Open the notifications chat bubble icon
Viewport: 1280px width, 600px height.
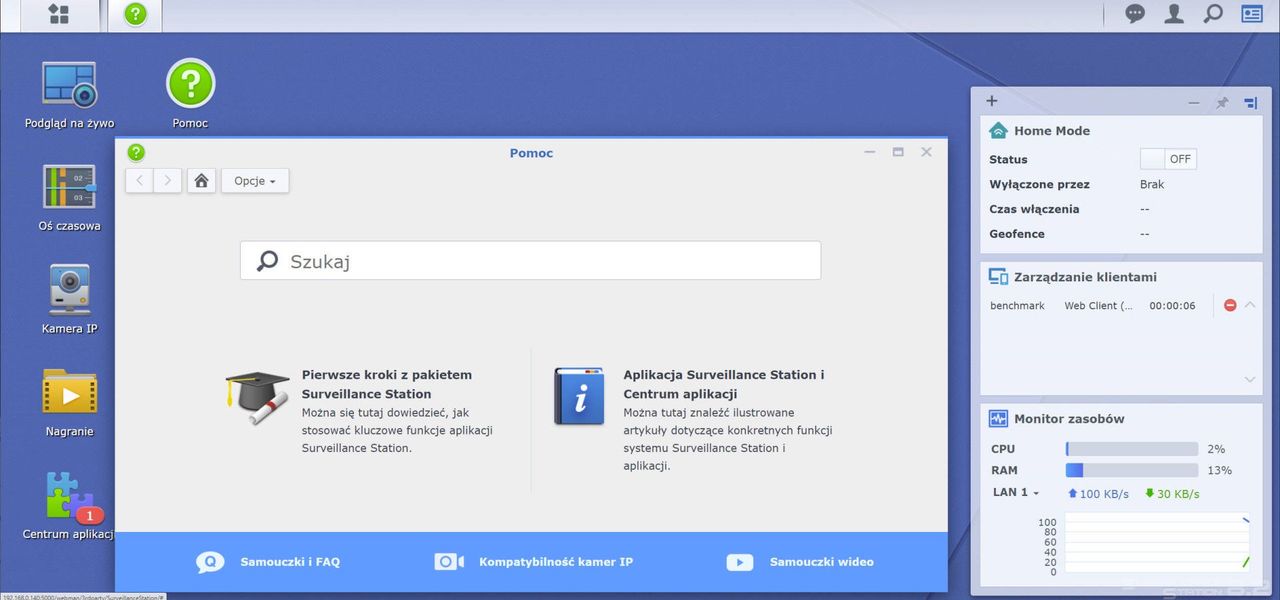click(1135, 14)
